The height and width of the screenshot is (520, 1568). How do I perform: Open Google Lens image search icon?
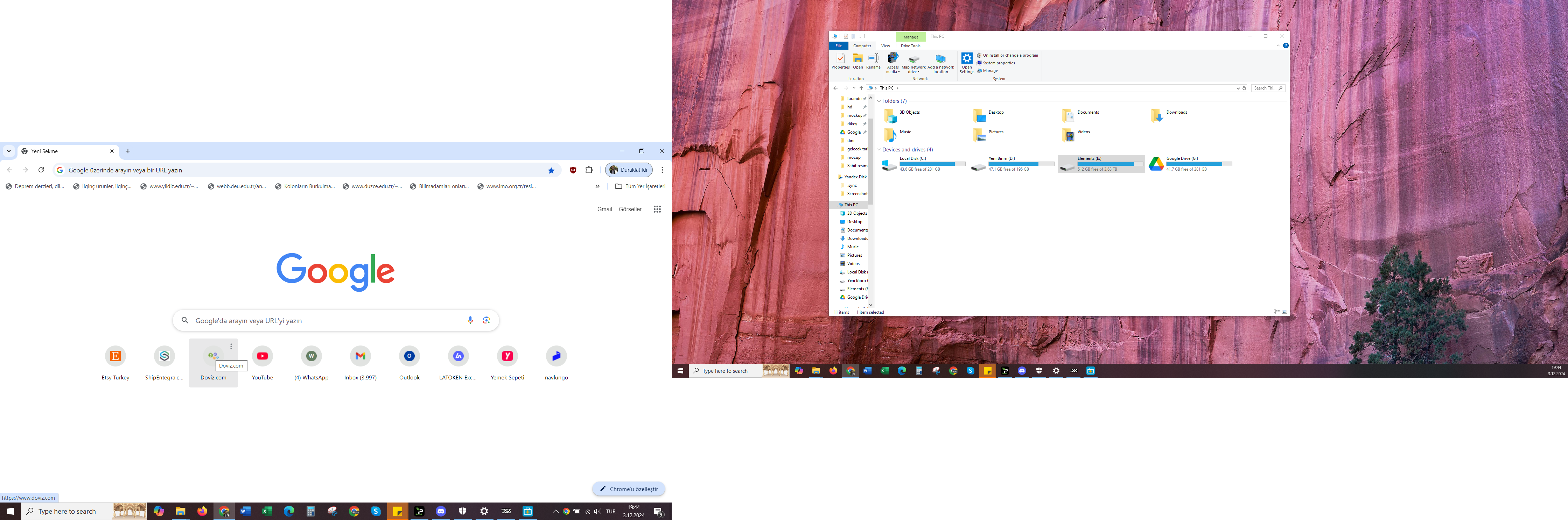486,321
